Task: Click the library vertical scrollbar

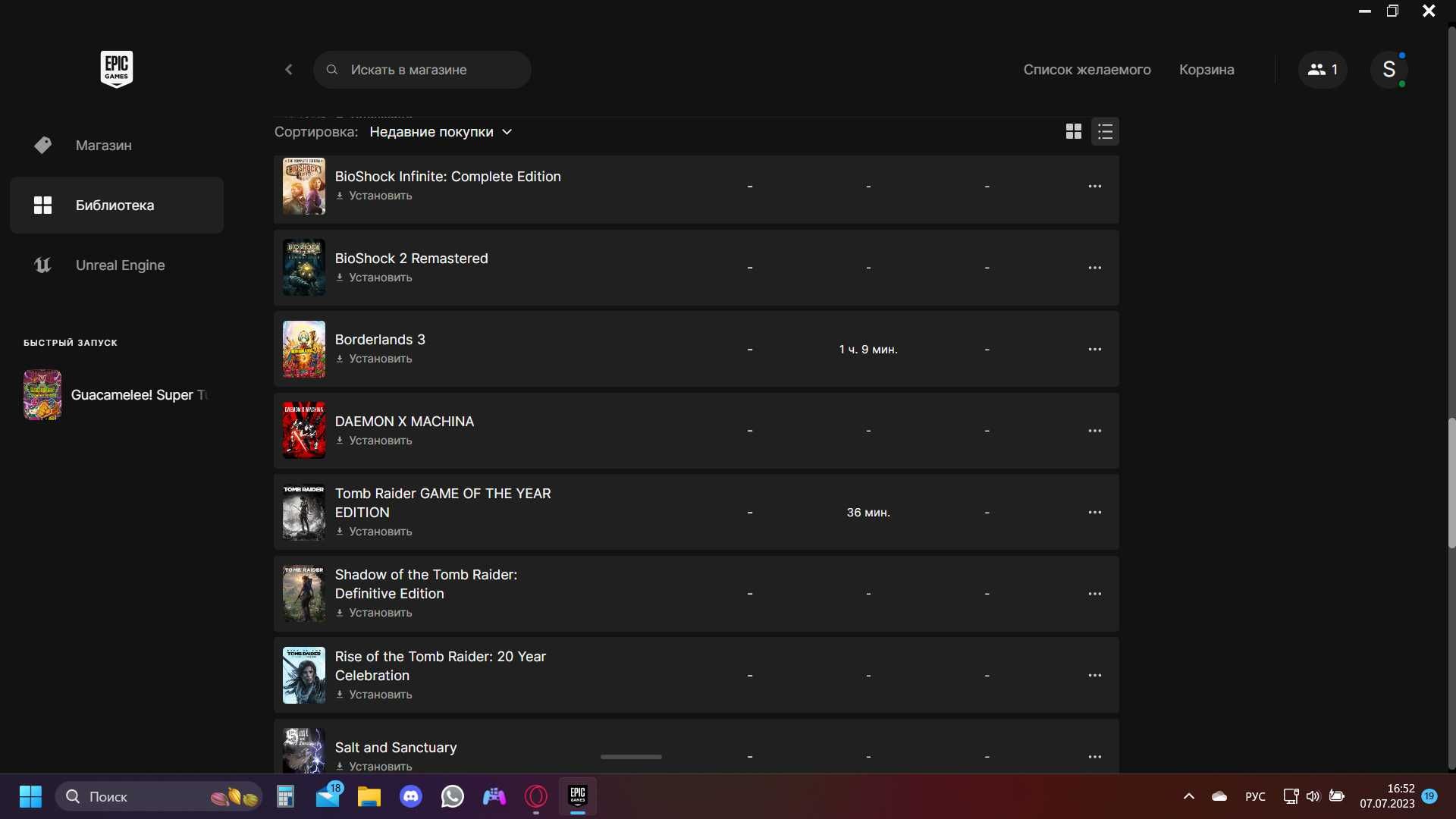Action: pos(1451,482)
